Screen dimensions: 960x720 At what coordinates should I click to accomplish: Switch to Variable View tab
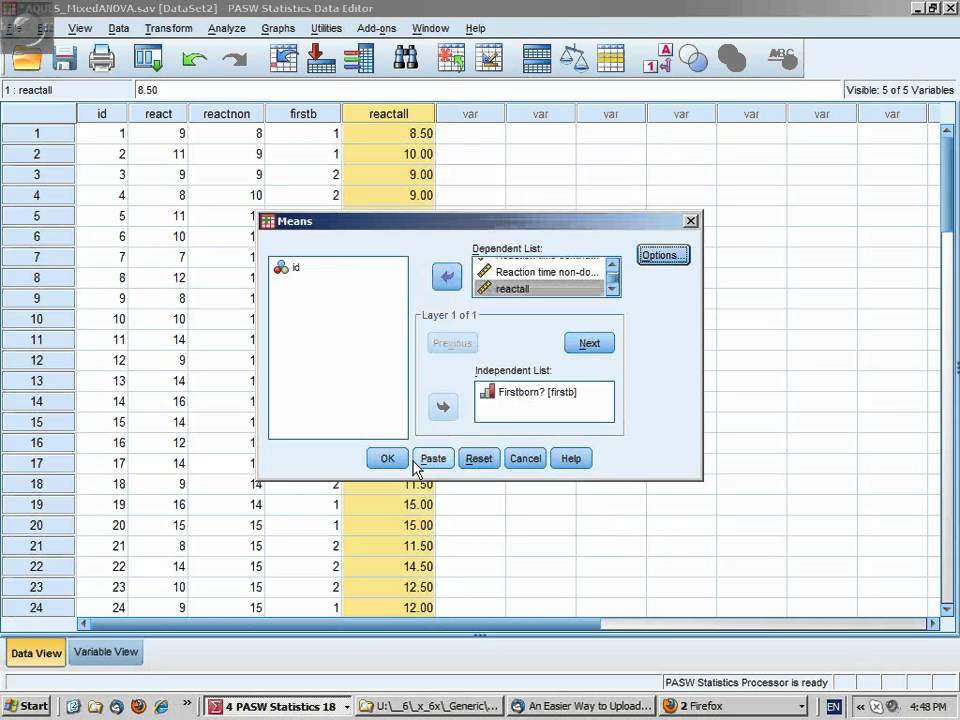click(106, 652)
